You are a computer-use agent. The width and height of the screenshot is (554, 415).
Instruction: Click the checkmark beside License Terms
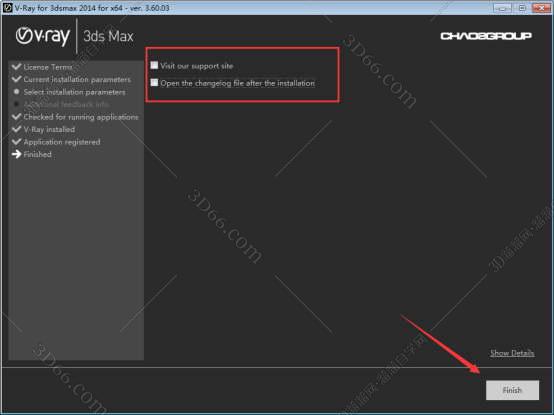(x=16, y=66)
